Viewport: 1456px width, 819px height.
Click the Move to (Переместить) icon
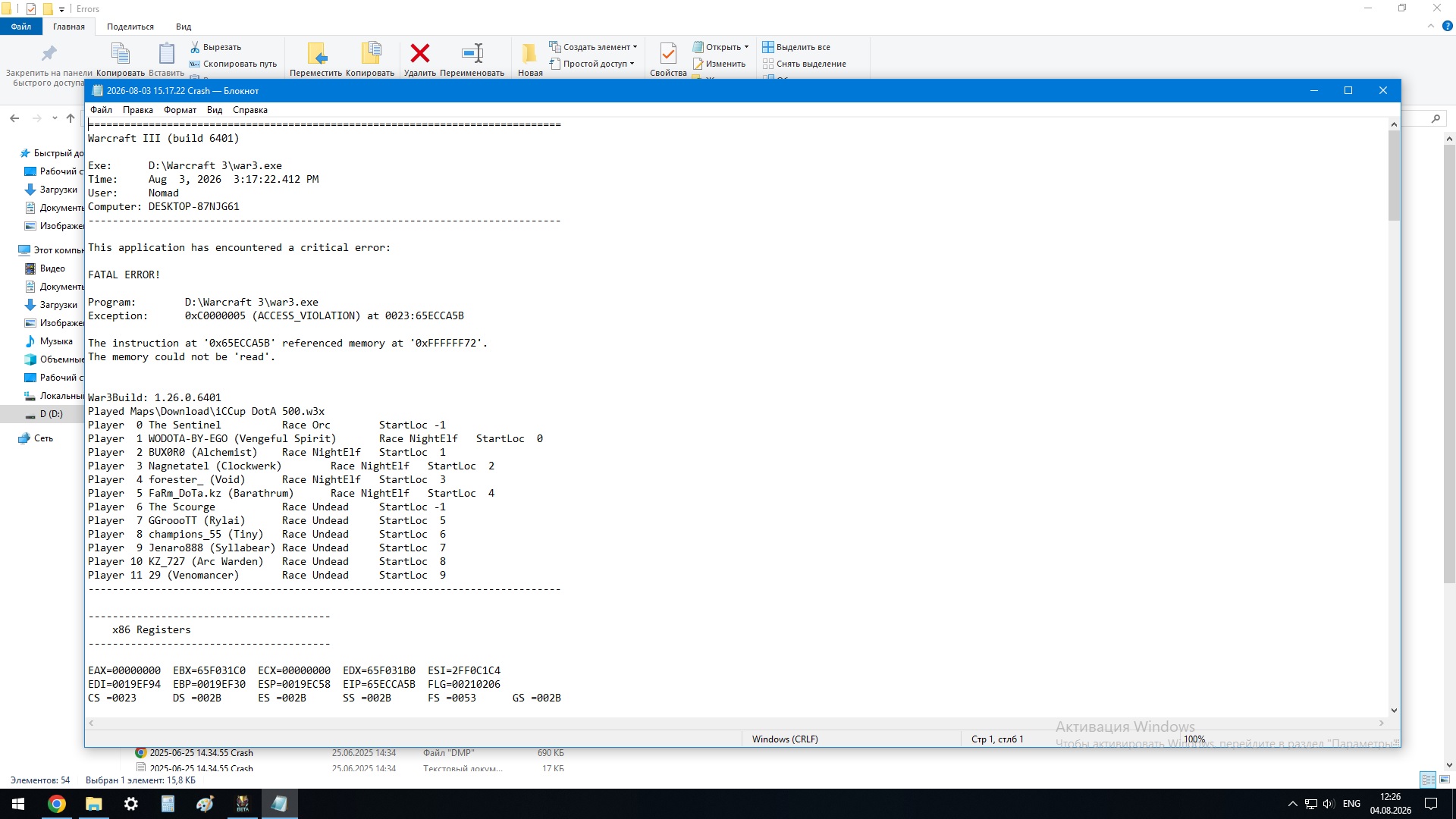pyautogui.click(x=316, y=53)
